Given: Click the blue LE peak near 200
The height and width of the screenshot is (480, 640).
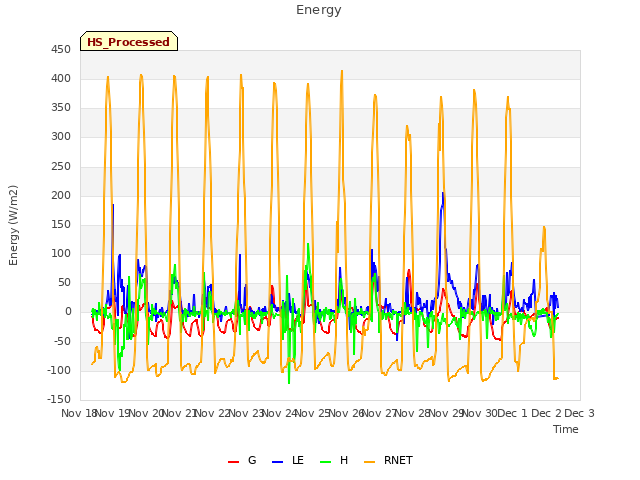Looking at the screenshot, I should pyautogui.click(x=442, y=193).
